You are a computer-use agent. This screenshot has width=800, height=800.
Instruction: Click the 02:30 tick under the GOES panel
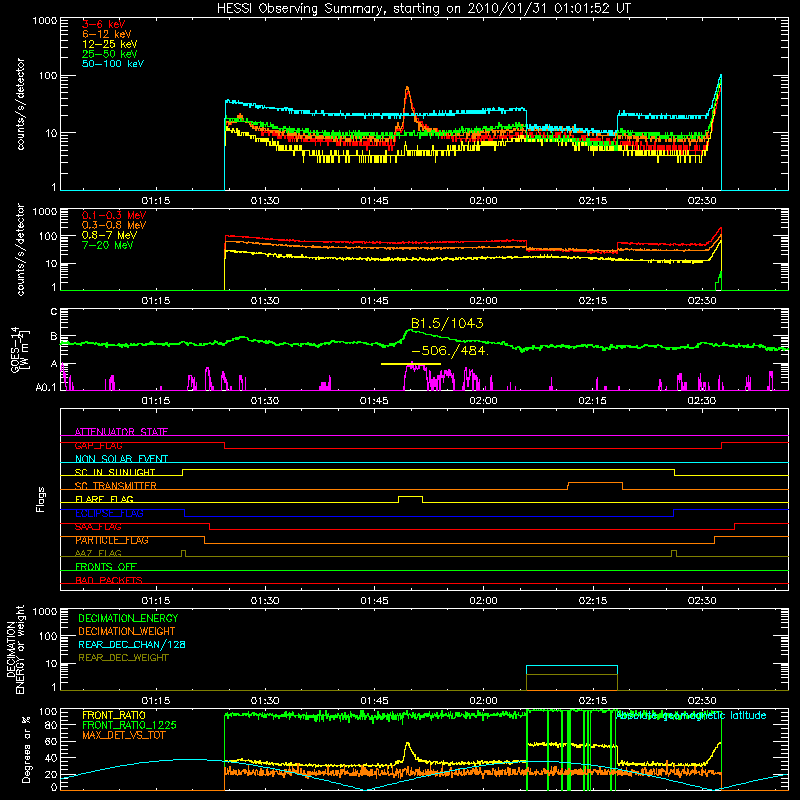pyautogui.click(x=702, y=401)
